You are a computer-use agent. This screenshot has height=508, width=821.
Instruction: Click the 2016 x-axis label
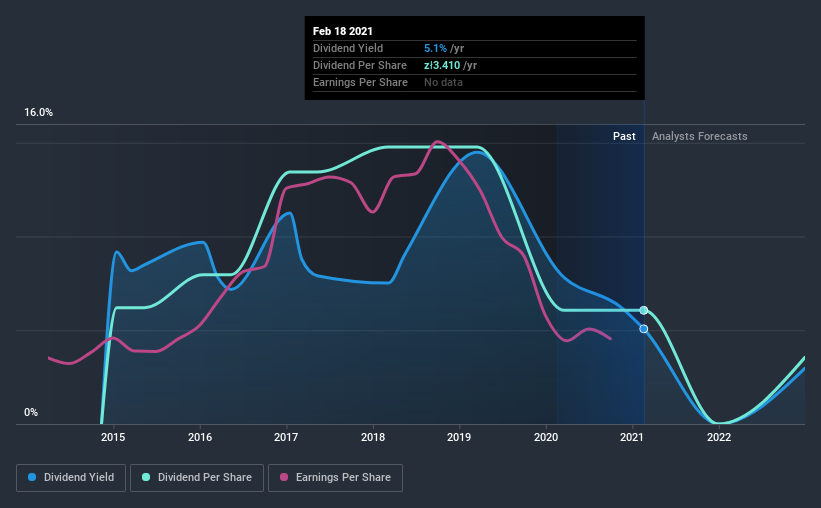[200, 437]
